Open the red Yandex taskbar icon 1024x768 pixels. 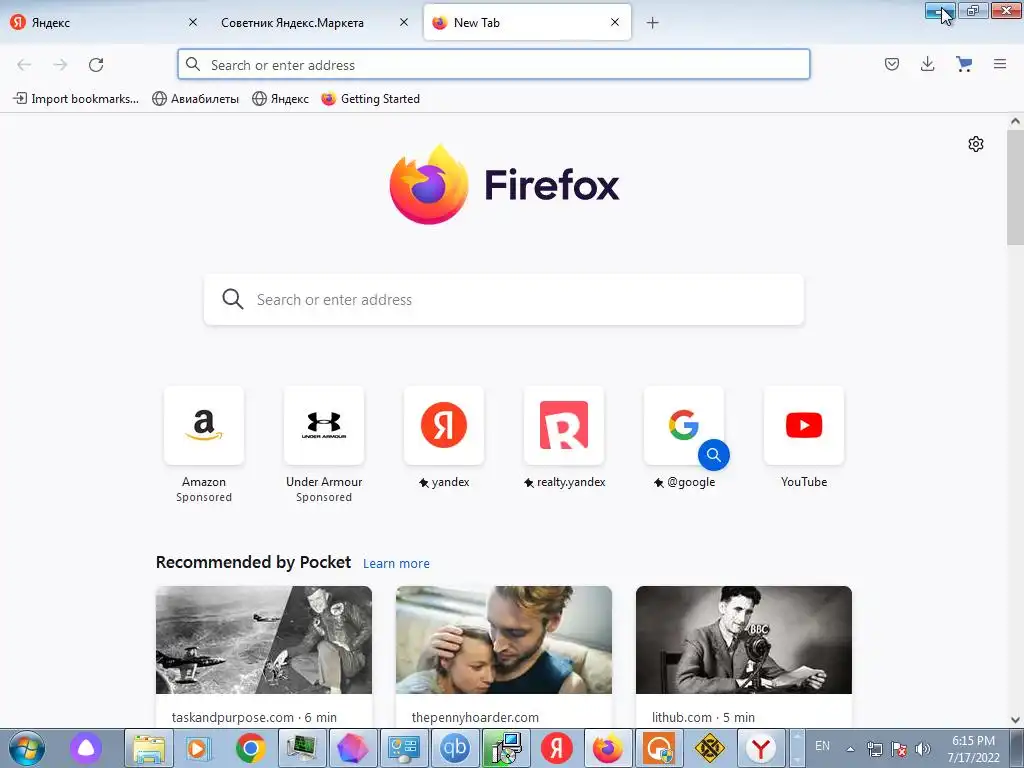[556, 748]
